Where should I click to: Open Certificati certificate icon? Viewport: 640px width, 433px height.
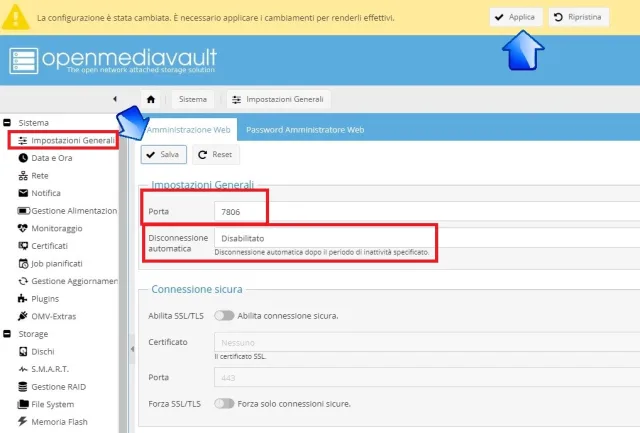tap(23, 246)
